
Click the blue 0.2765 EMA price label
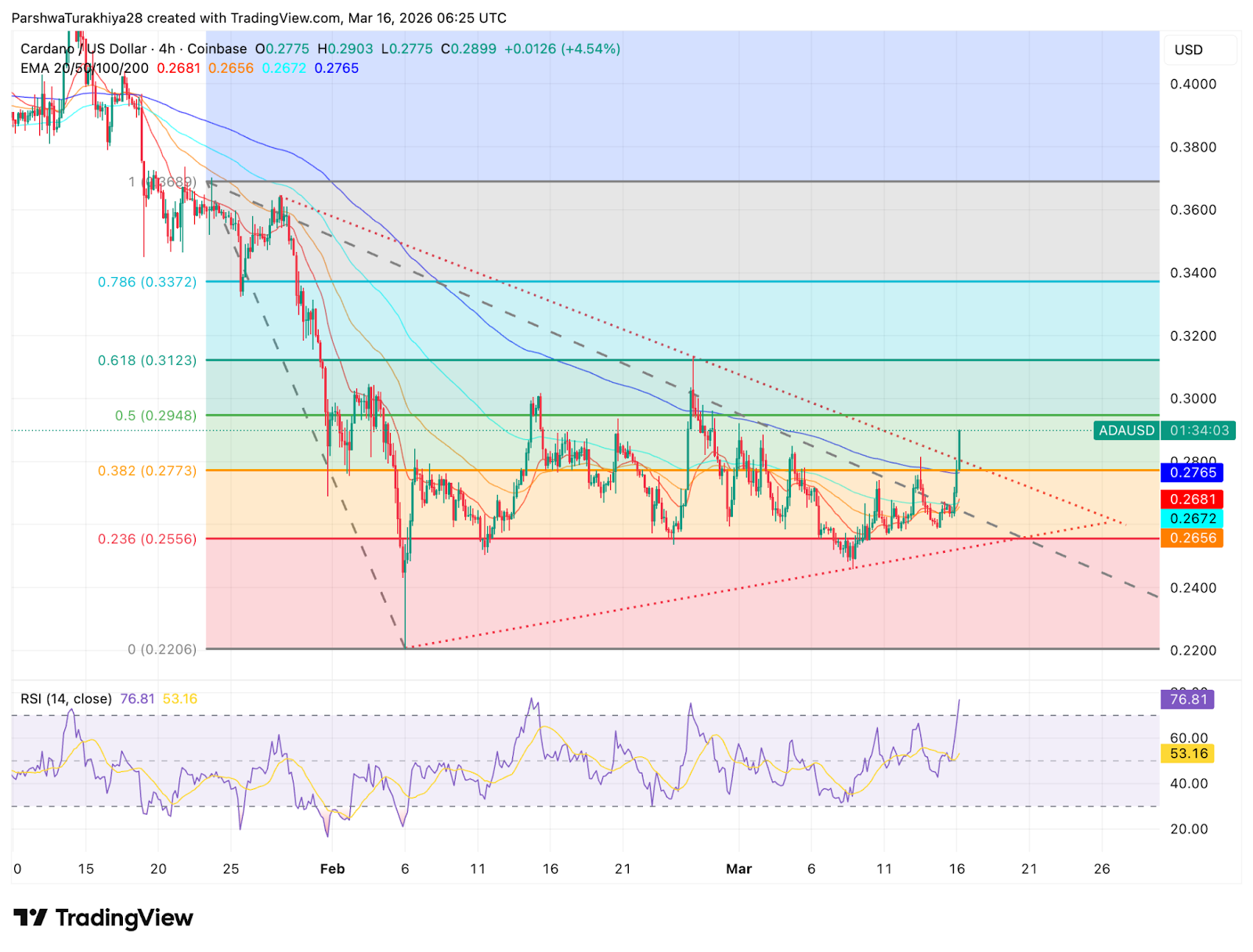(x=1191, y=473)
